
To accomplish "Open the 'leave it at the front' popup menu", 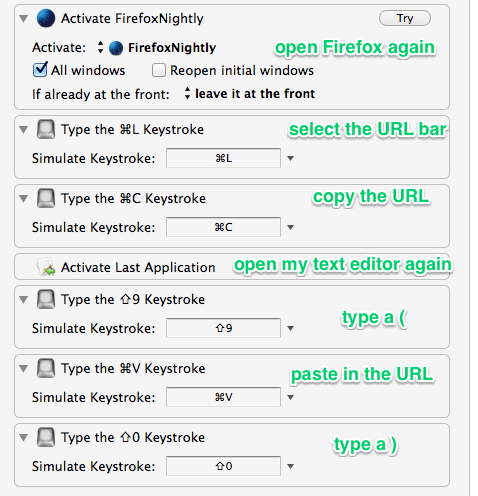I will (x=250, y=94).
